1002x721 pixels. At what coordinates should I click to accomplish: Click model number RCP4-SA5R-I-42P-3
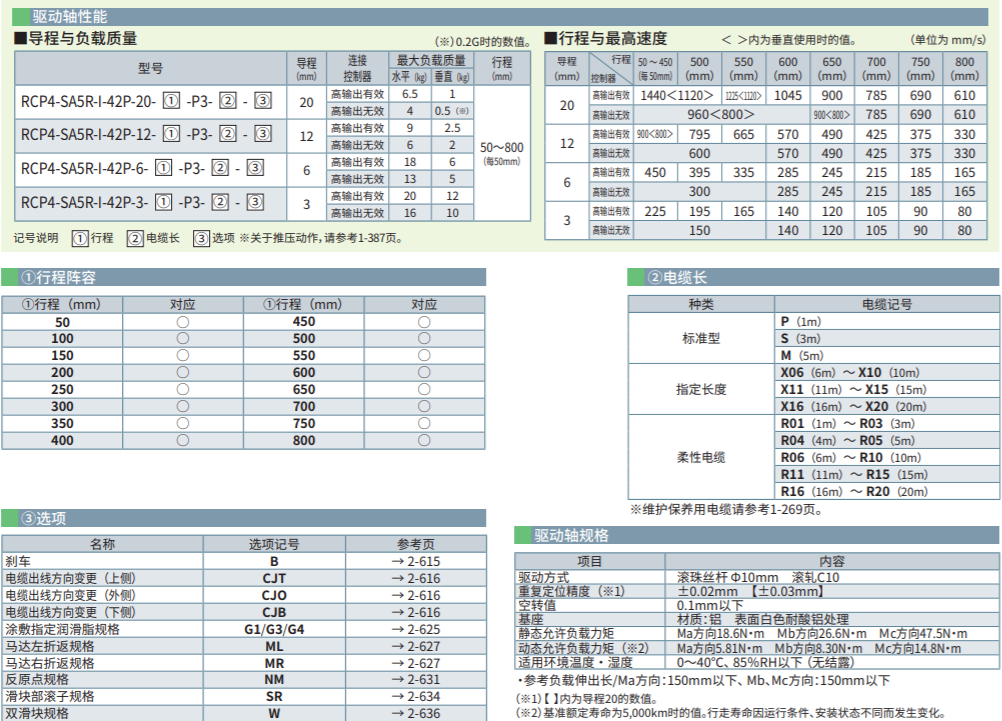[143, 202]
